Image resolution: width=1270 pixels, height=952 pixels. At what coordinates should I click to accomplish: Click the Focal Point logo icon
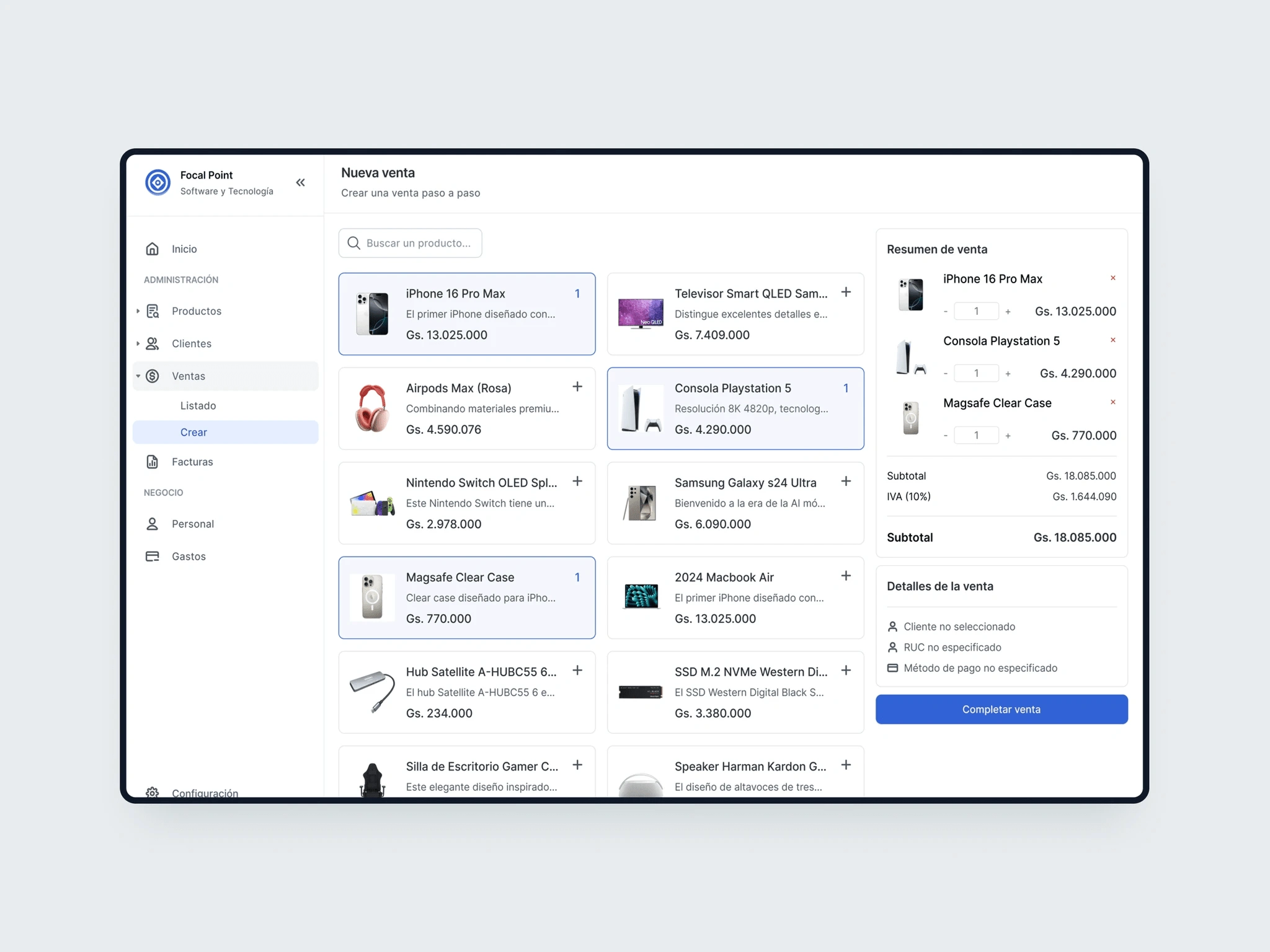tap(158, 182)
